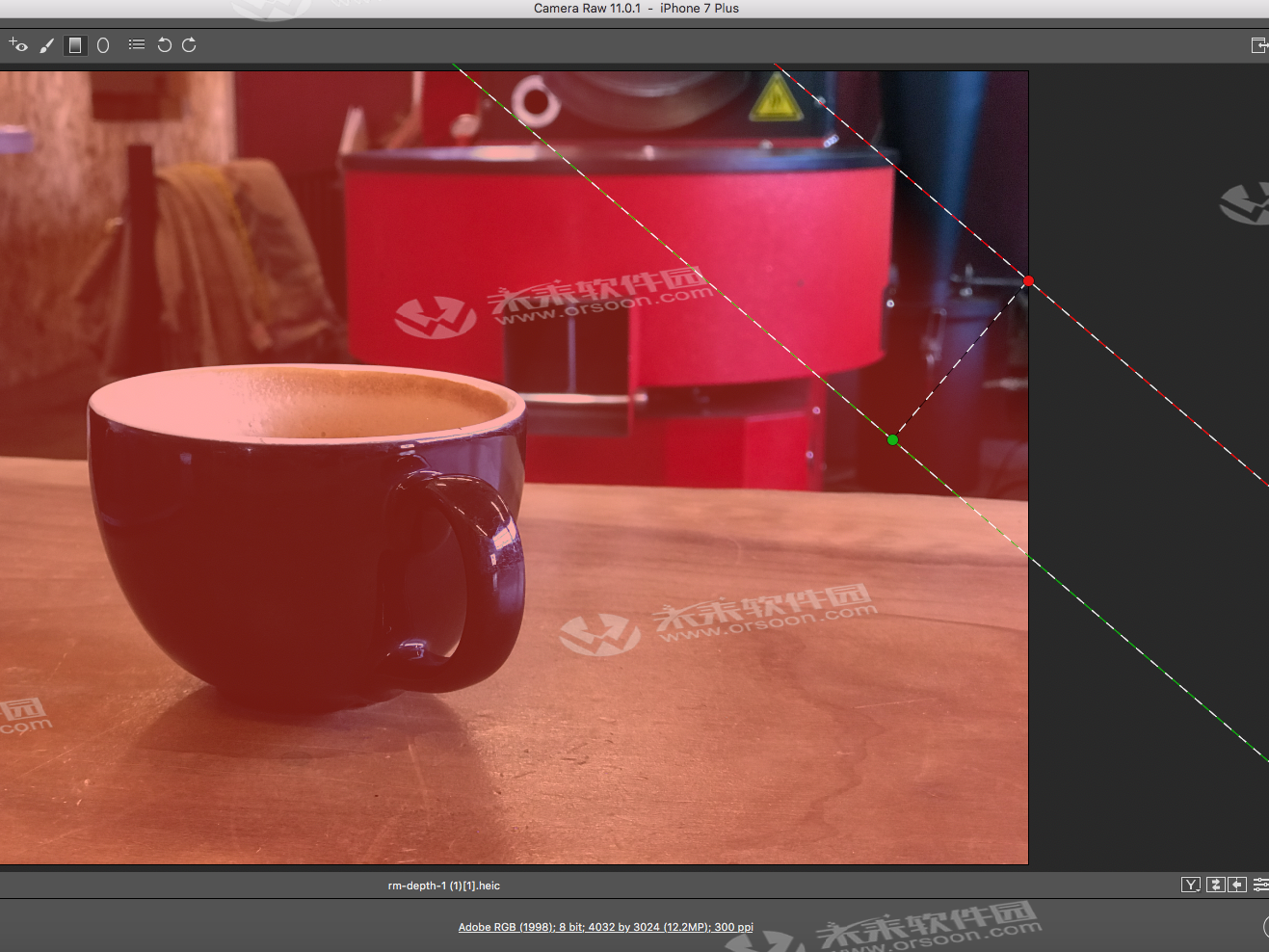Click the eye-with-plus overlay tool icon
The width and height of the screenshot is (1269, 952).
point(18,44)
